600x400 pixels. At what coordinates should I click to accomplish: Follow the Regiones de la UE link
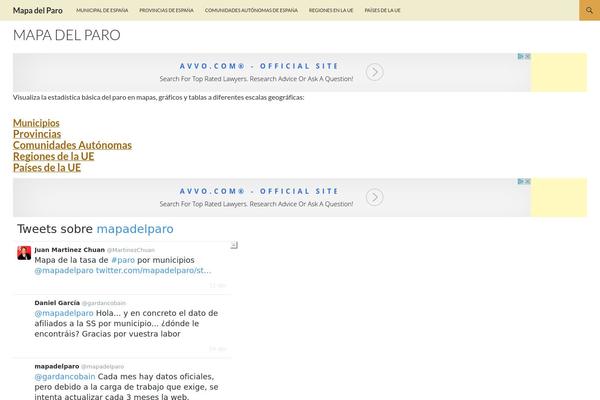(54, 156)
